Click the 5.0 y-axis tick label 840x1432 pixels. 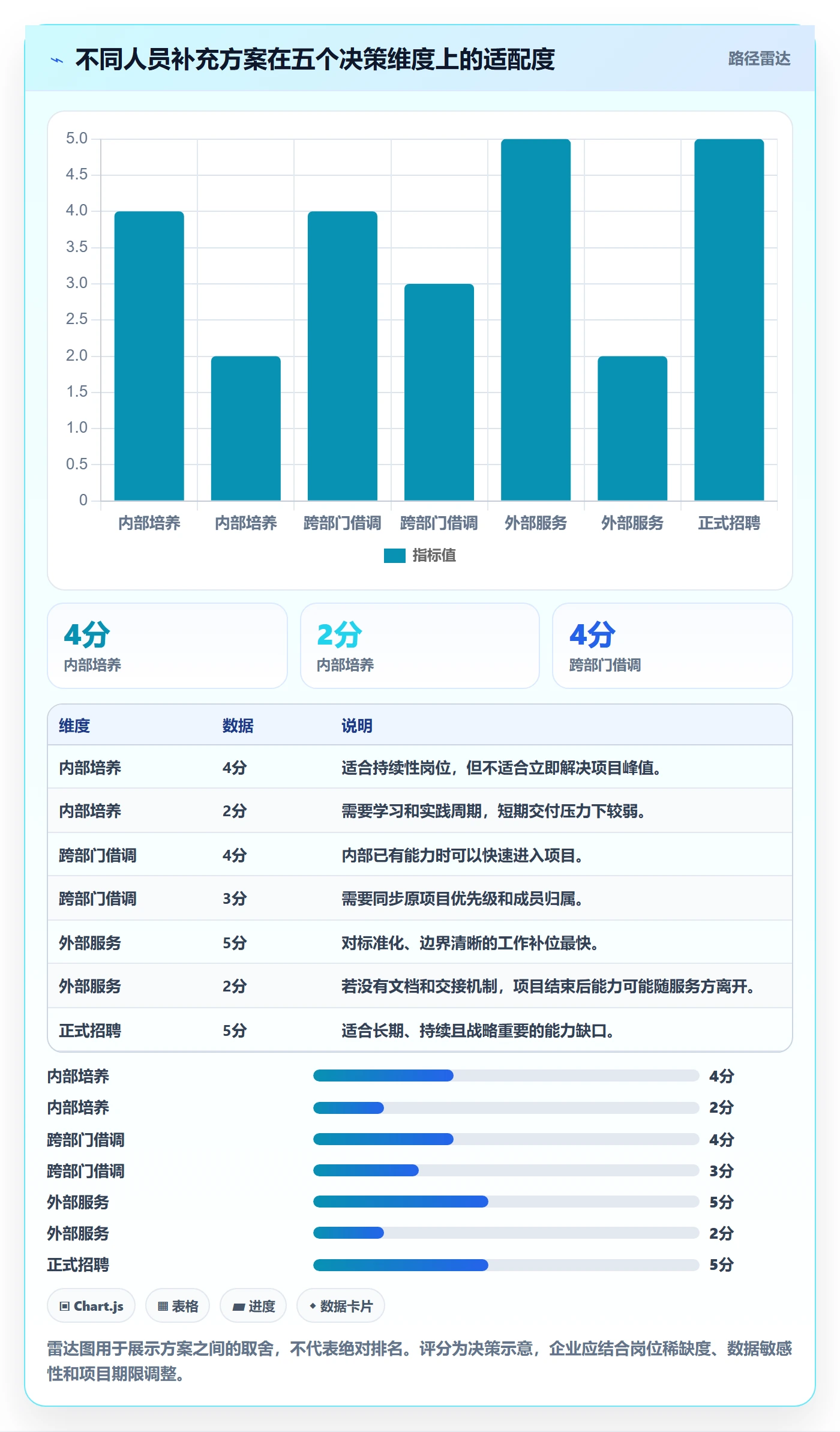click(x=77, y=139)
